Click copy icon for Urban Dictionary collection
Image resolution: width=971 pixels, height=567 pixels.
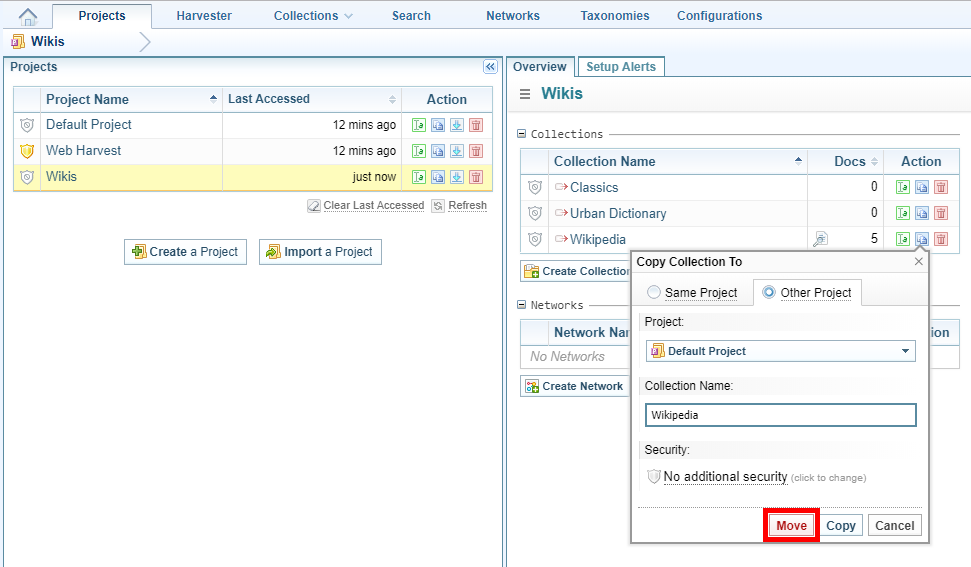click(x=922, y=214)
